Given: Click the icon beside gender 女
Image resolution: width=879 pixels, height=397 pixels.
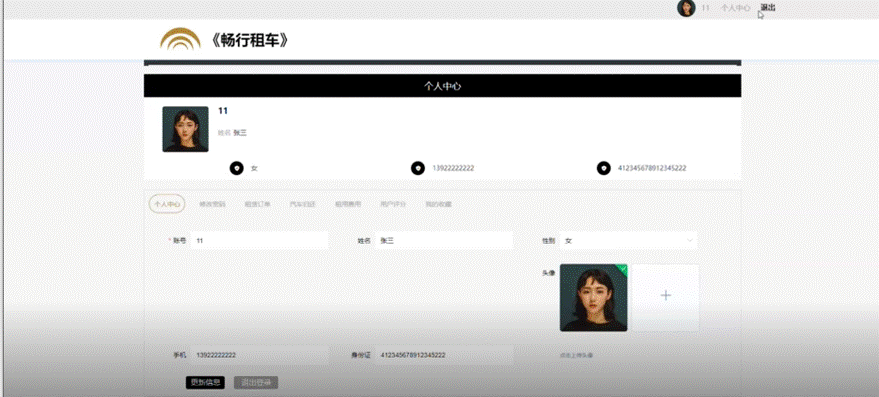Looking at the screenshot, I should 237,168.
